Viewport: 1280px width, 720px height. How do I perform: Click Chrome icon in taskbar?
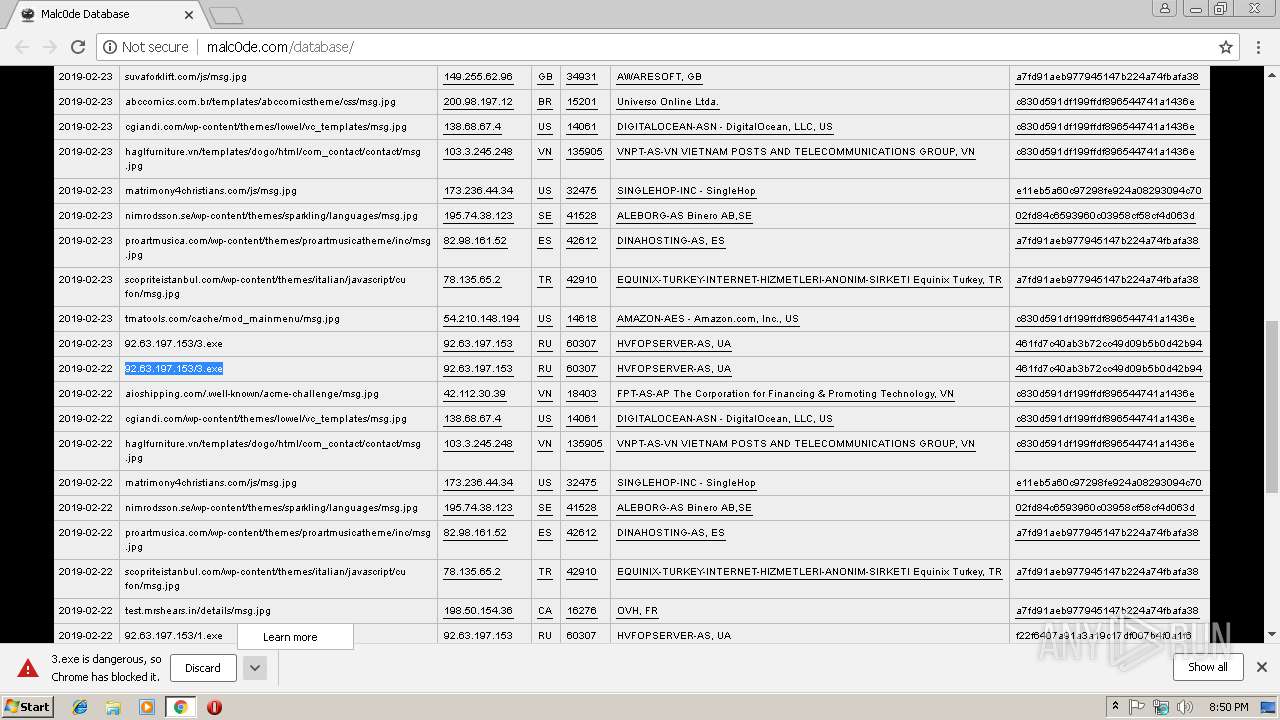(x=180, y=707)
